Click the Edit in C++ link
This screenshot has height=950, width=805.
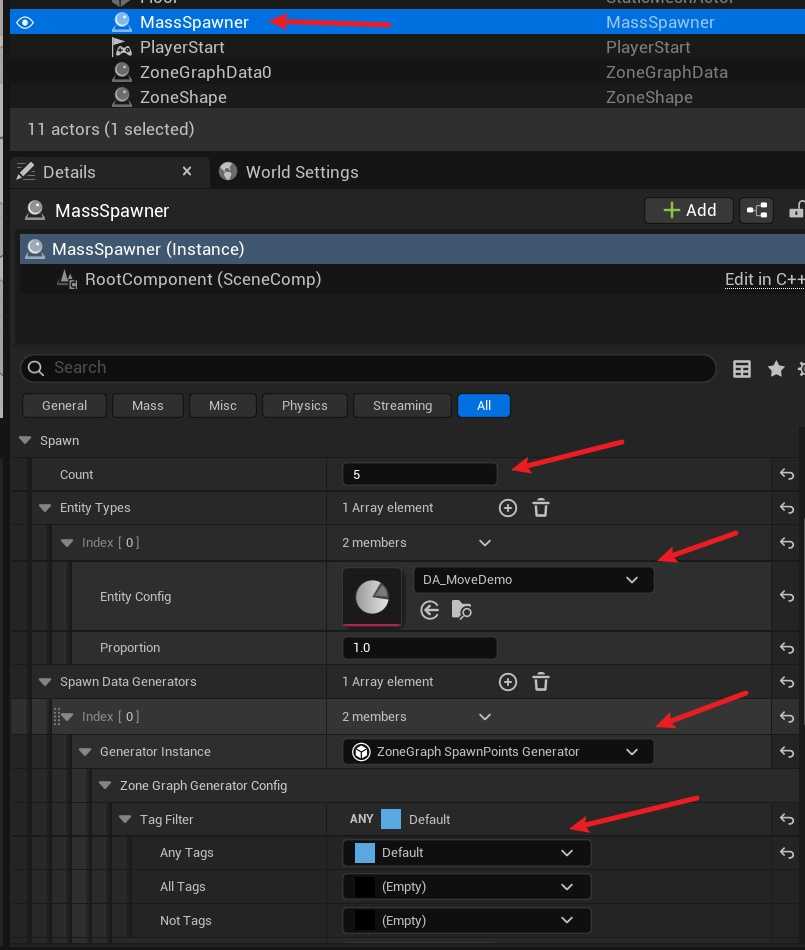(763, 280)
